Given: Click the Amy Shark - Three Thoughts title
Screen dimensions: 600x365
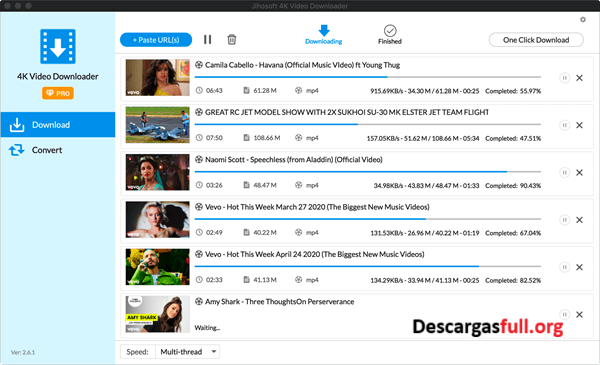Looking at the screenshot, I should pos(280,301).
